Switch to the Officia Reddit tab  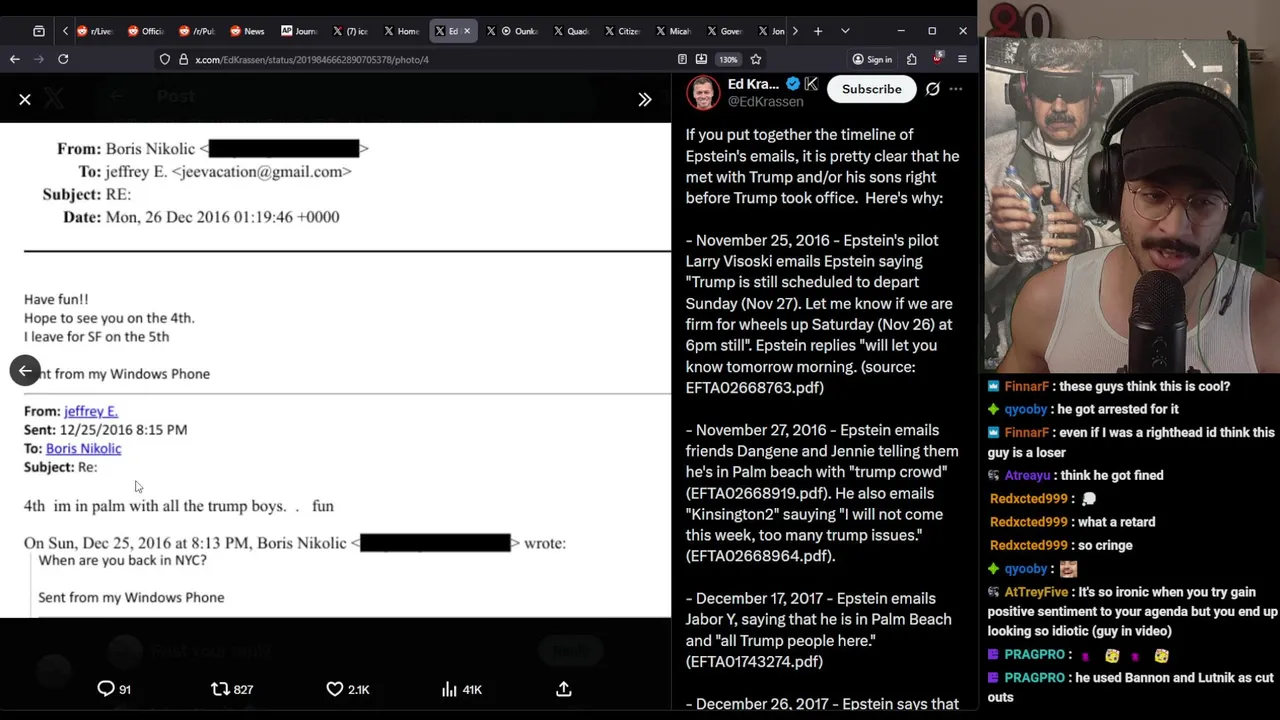click(146, 31)
